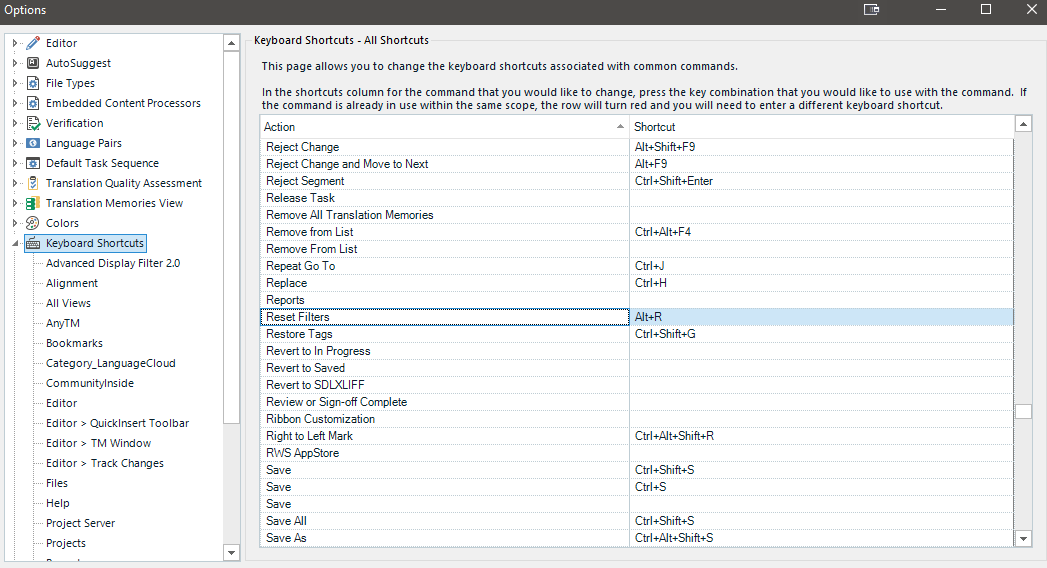Click the Verification icon
Image resolution: width=1047 pixels, height=568 pixels.
pos(33,123)
